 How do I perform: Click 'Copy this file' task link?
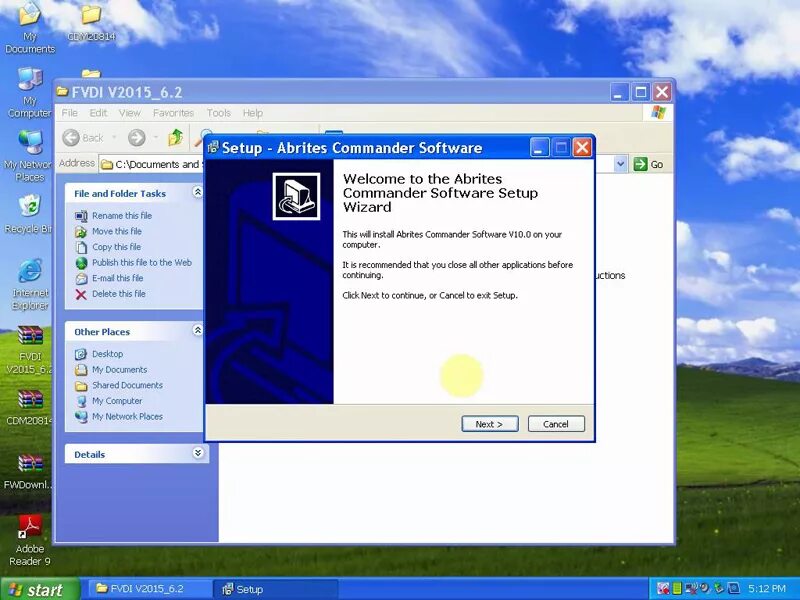(x=116, y=247)
